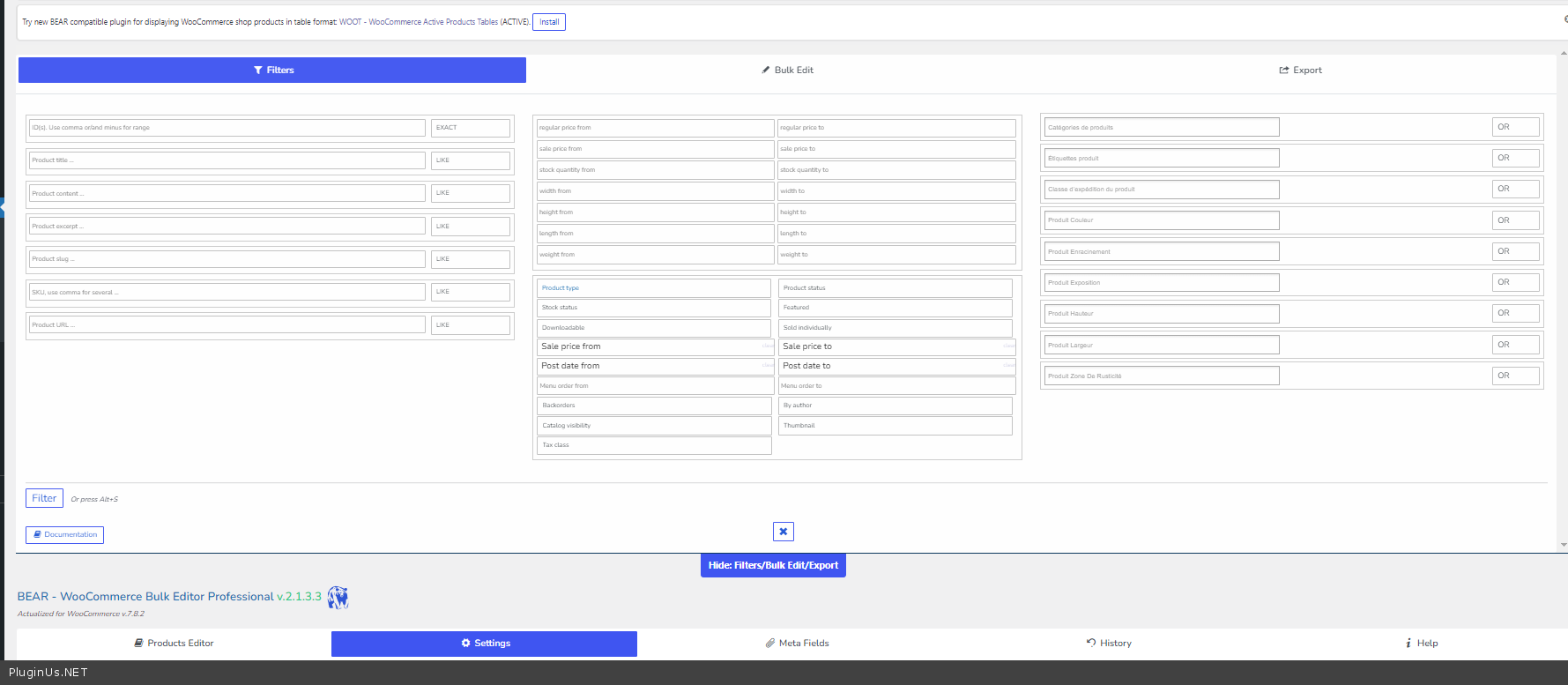1568x685 pixels.
Task: Click the BEAR polar bear logo icon
Action: (338, 598)
